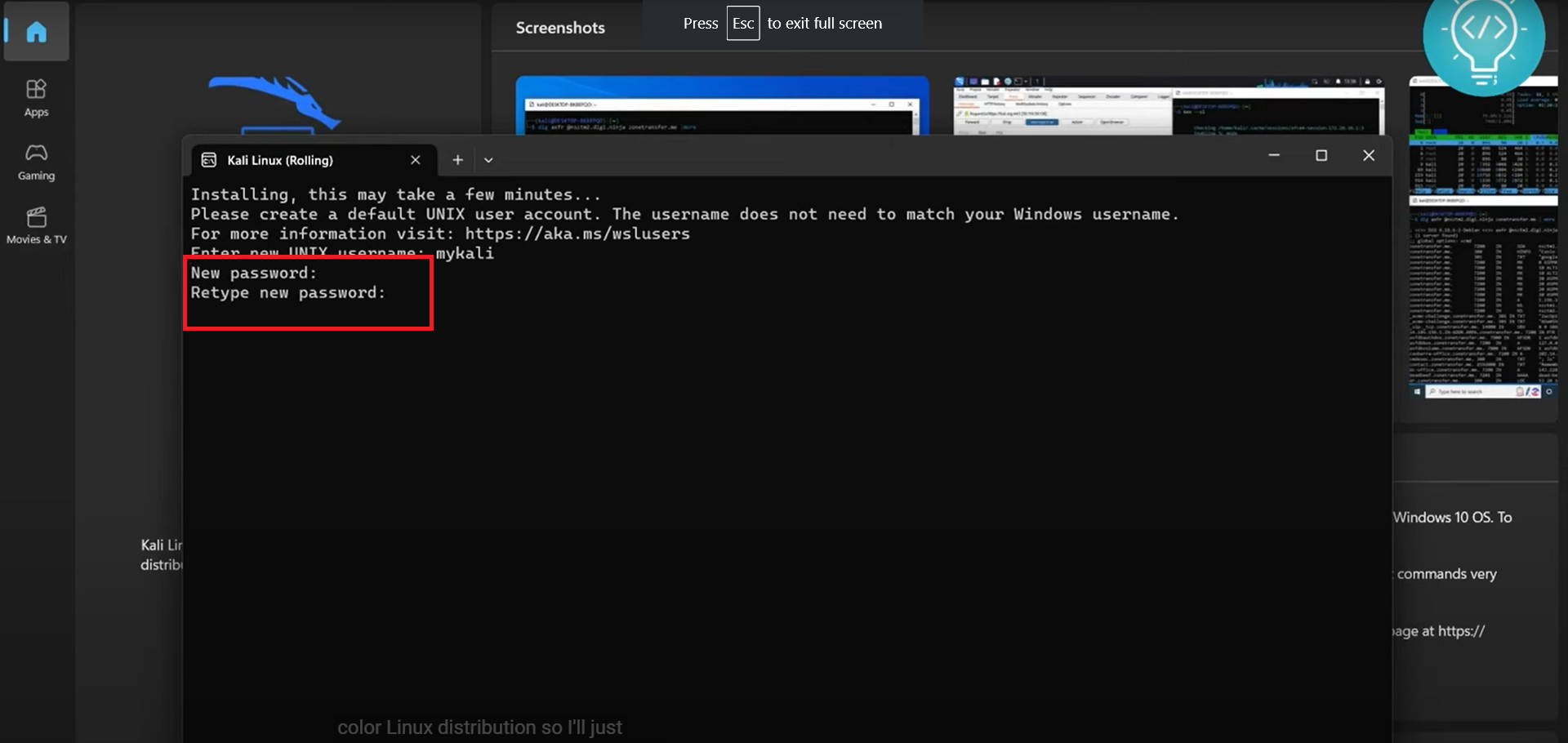1568x743 pixels.
Task: Click the terminal icon on the Kali tab
Action: click(x=210, y=160)
